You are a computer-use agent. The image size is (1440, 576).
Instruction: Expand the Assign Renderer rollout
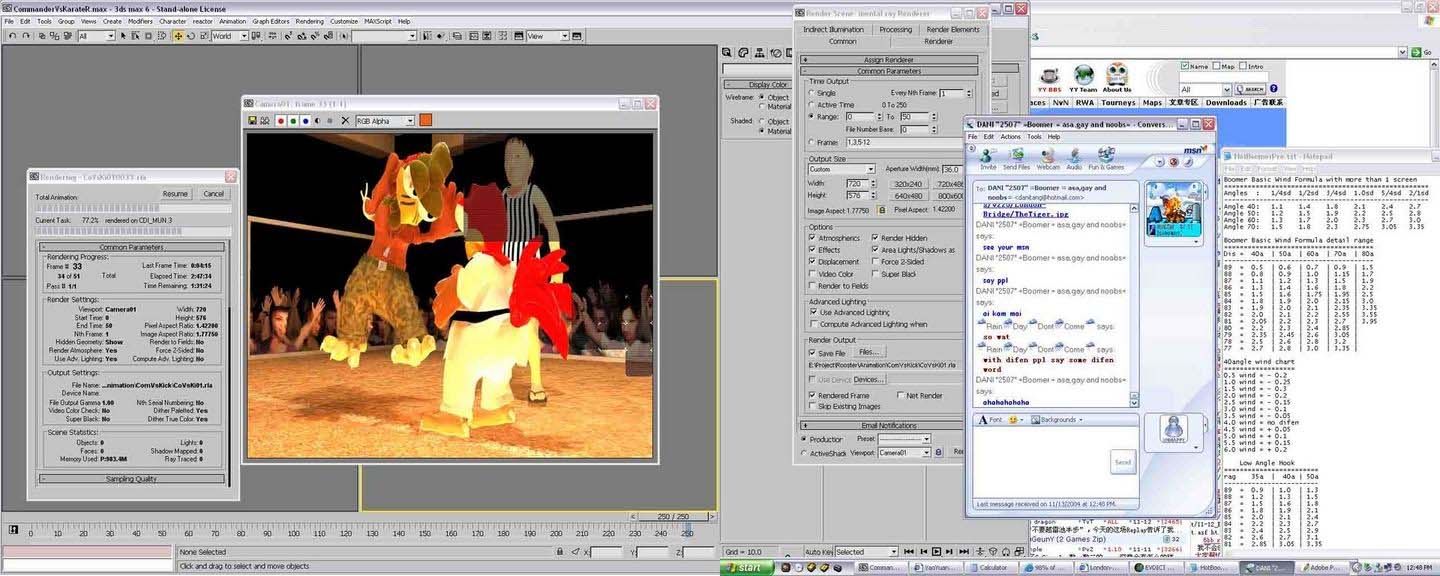click(x=888, y=60)
